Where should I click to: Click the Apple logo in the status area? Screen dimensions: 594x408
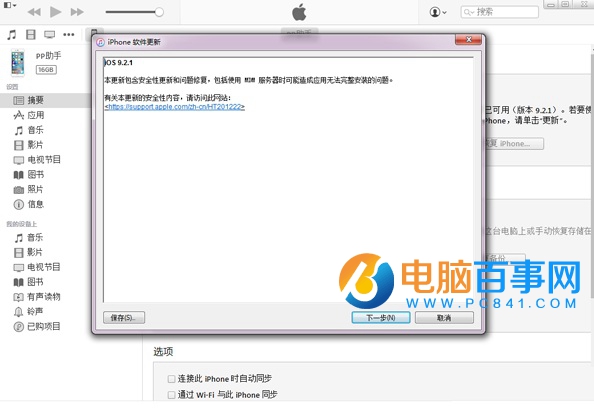[299, 12]
